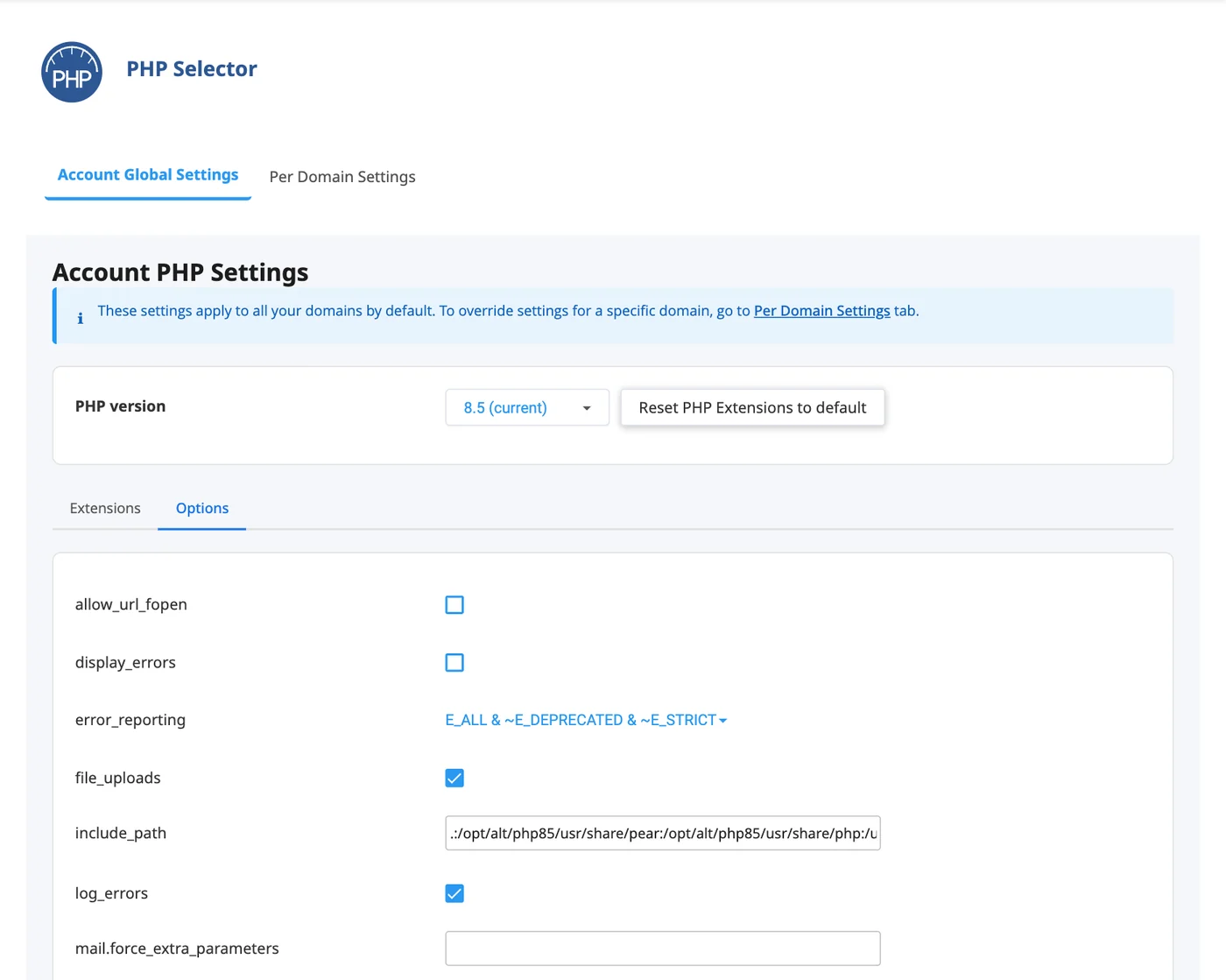Click the mail.force_extra_parameters text field
This screenshot has height=980, width=1226.
pos(663,948)
